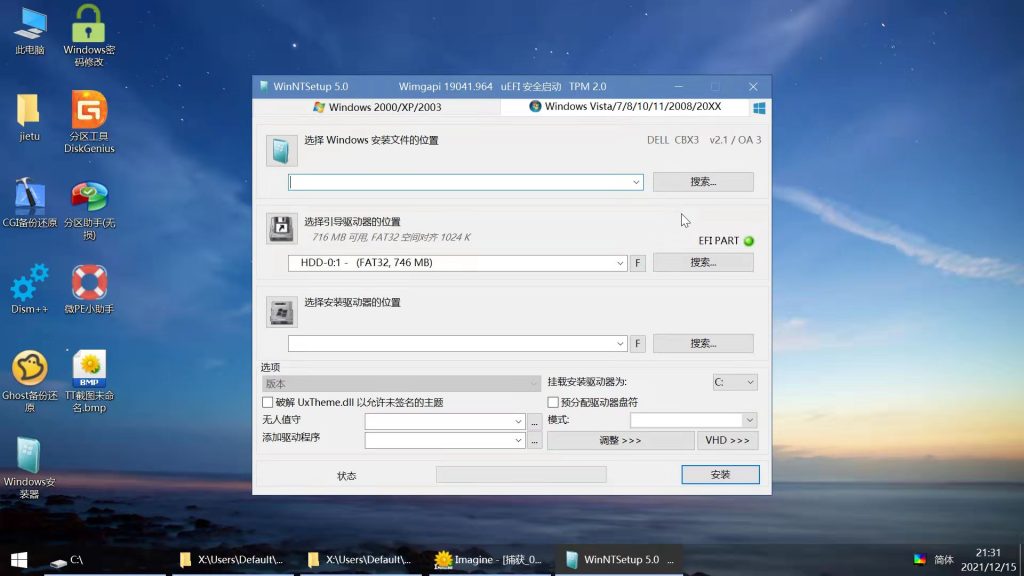
Task: Click the 简体 input method indicator
Action: click(x=944, y=560)
